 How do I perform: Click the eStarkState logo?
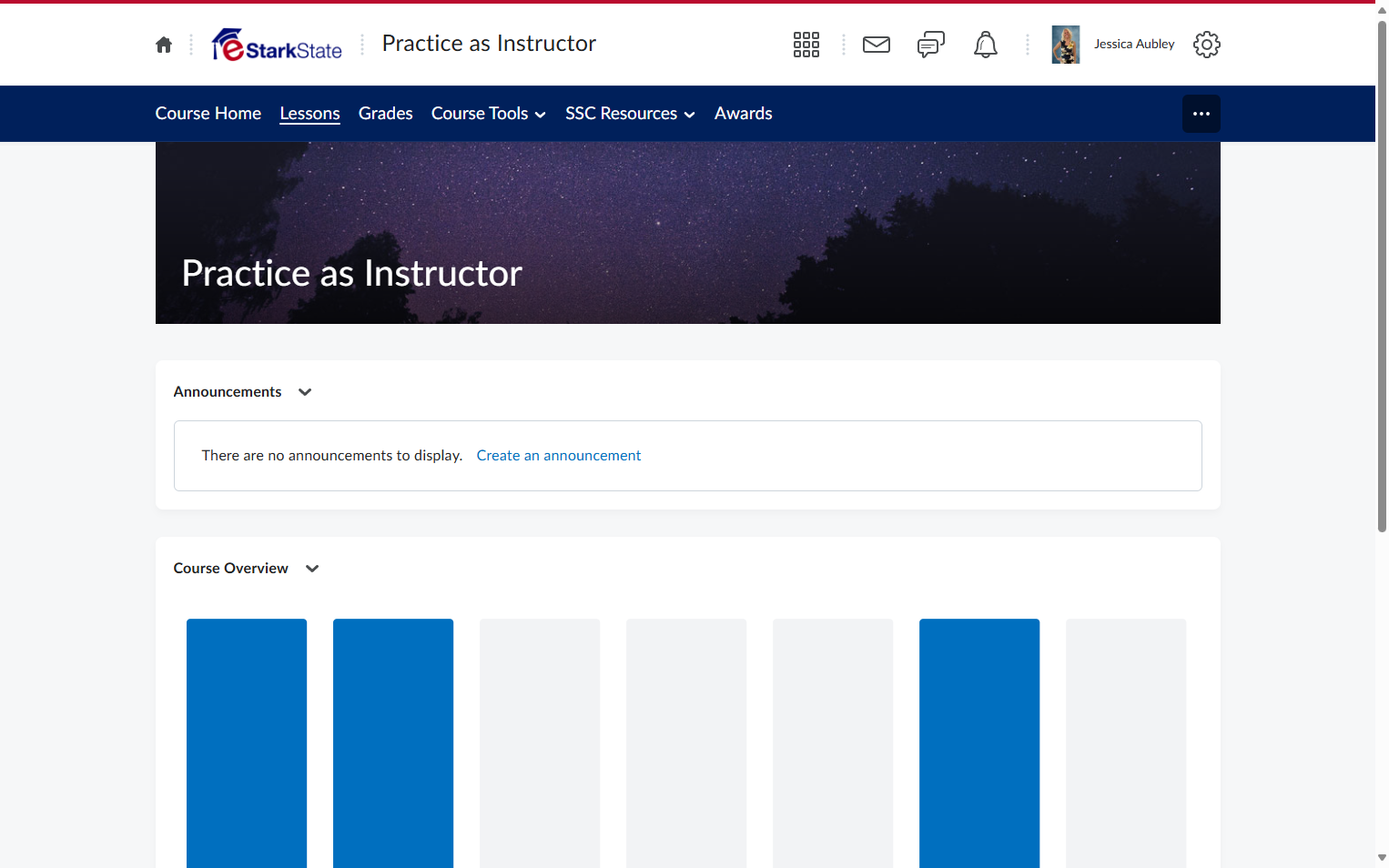point(277,45)
